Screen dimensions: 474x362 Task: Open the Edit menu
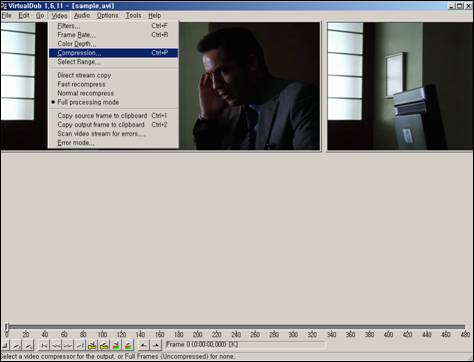coord(24,15)
